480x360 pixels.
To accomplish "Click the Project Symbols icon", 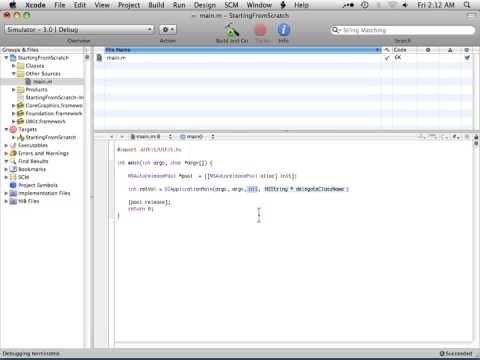I will (x=13, y=185).
